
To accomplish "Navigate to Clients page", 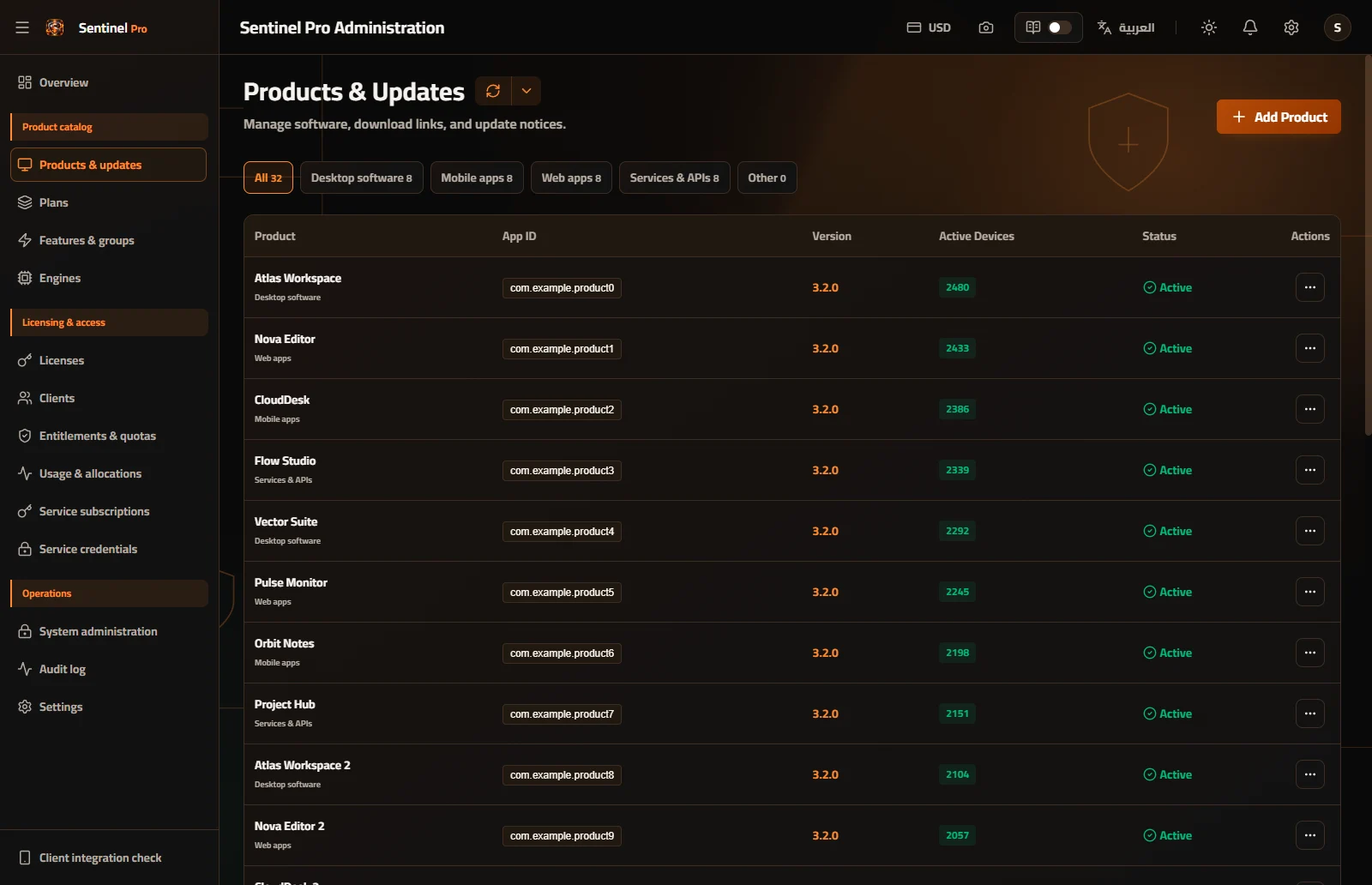I will point(108,398).
